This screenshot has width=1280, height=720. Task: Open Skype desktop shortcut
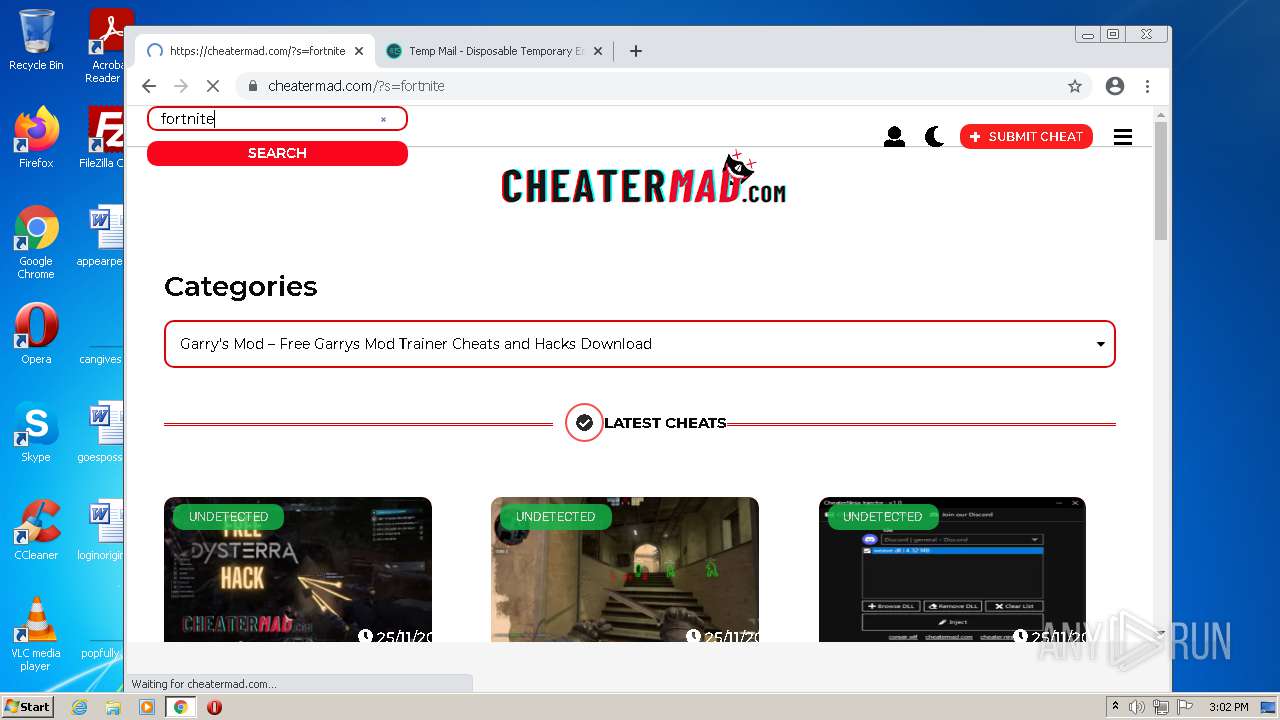36,432
